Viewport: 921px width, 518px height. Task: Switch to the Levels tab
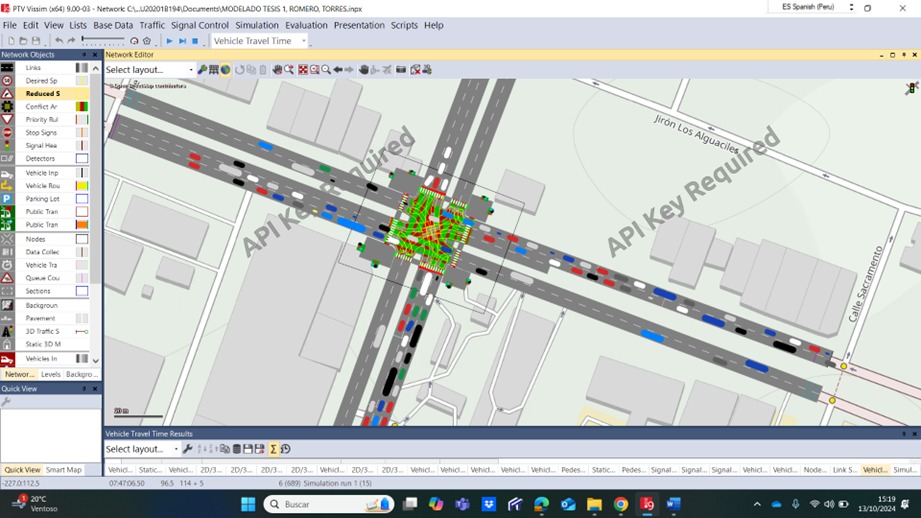pyautogui.click(x=50, y=374)
